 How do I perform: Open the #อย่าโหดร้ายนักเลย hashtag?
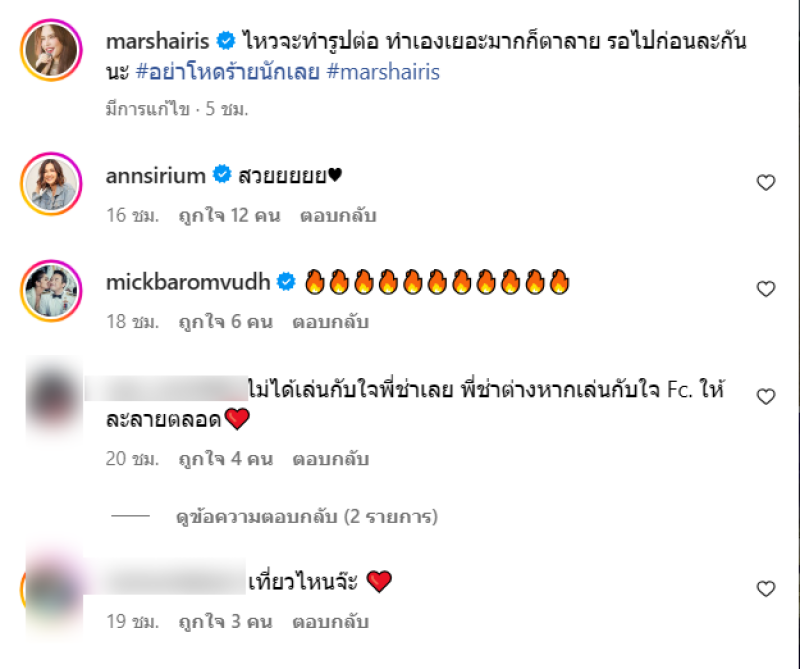[228, 72]
